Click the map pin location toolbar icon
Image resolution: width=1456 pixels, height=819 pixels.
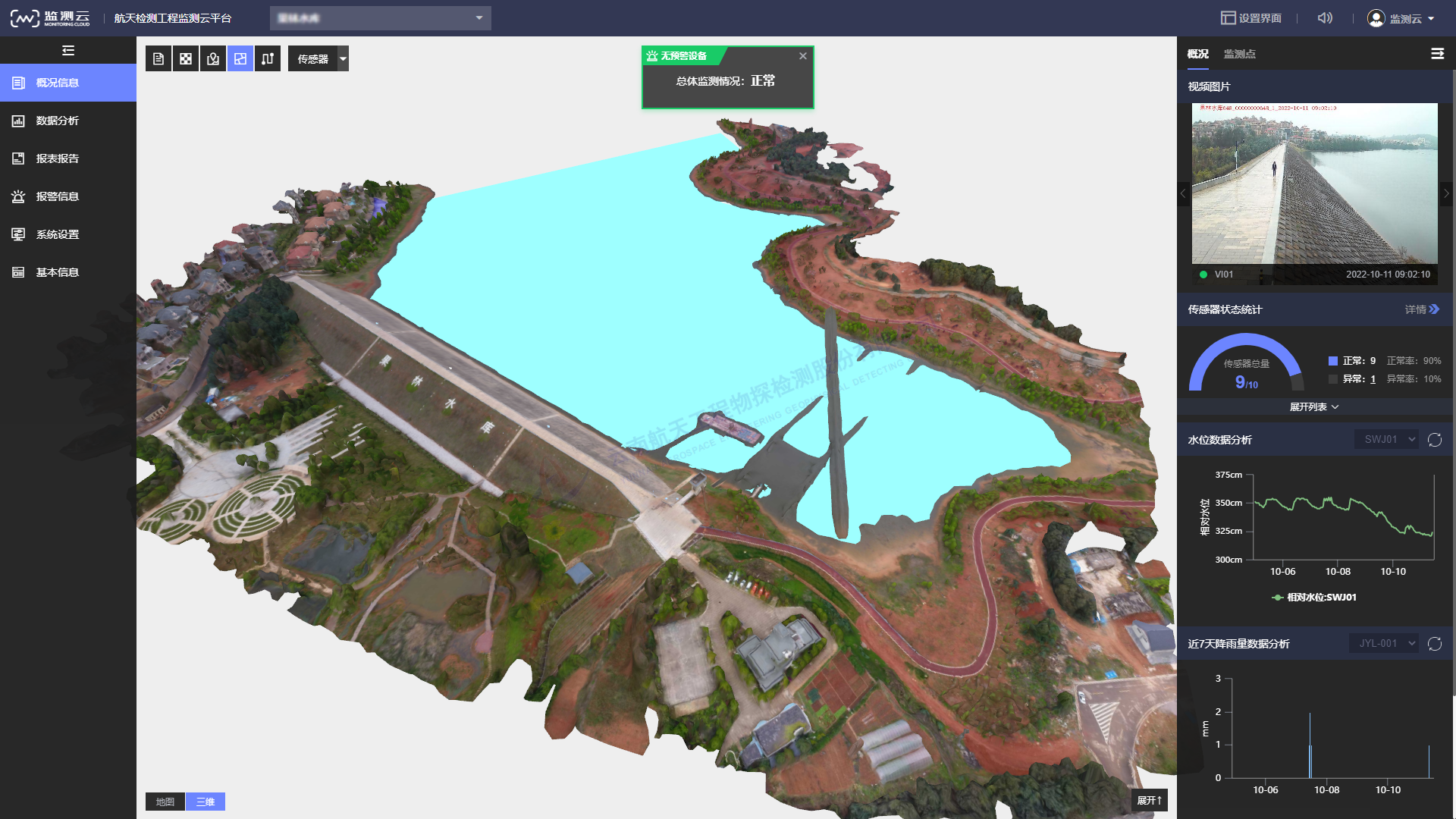point(213,59)
